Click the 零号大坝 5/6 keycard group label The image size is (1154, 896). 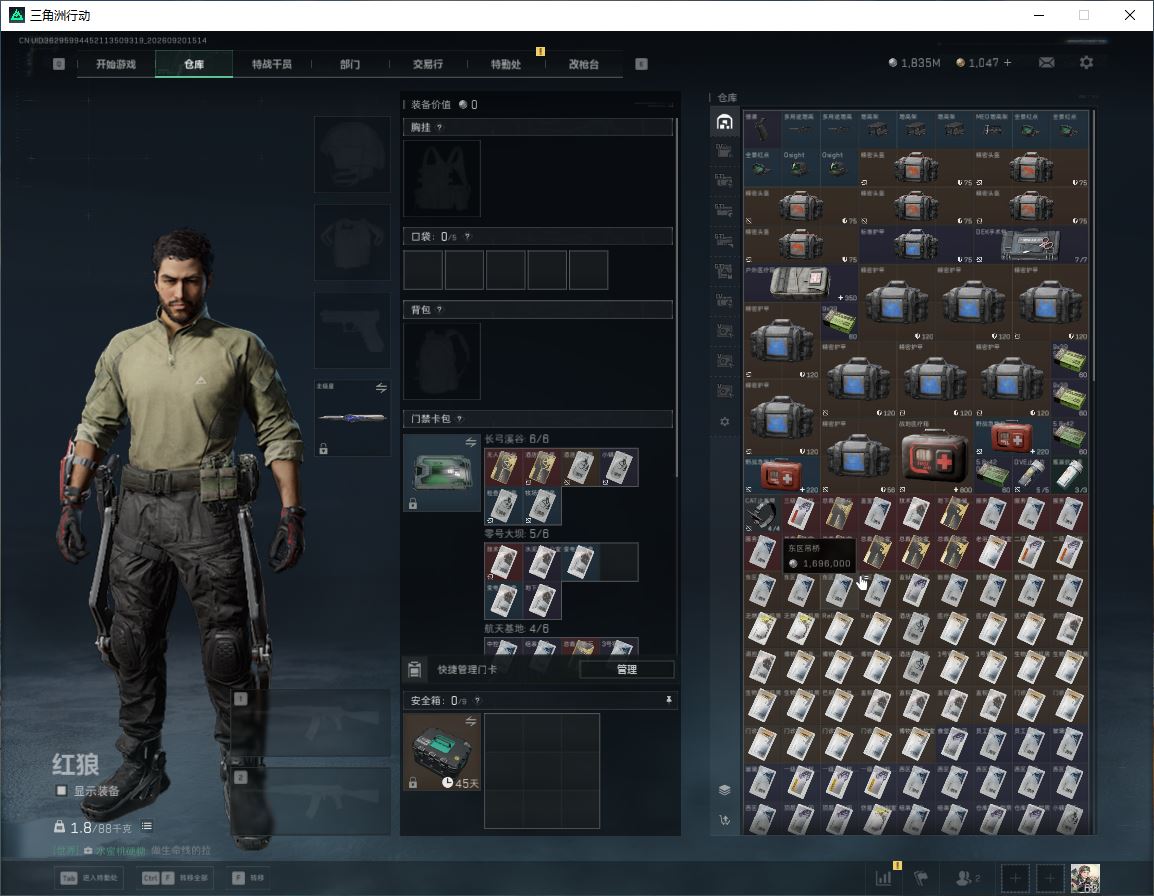516,534
